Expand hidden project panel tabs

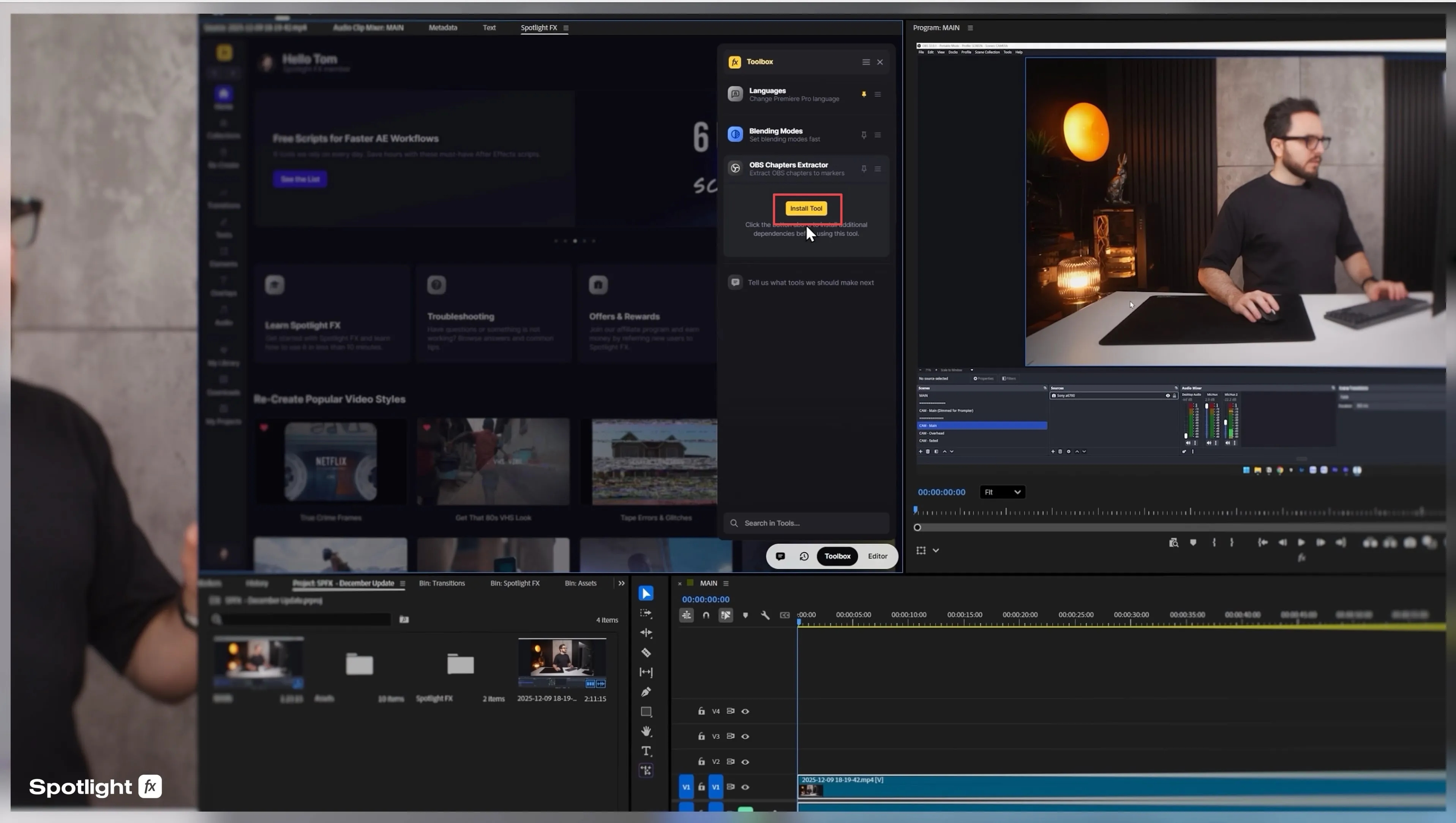coord(621,583)
